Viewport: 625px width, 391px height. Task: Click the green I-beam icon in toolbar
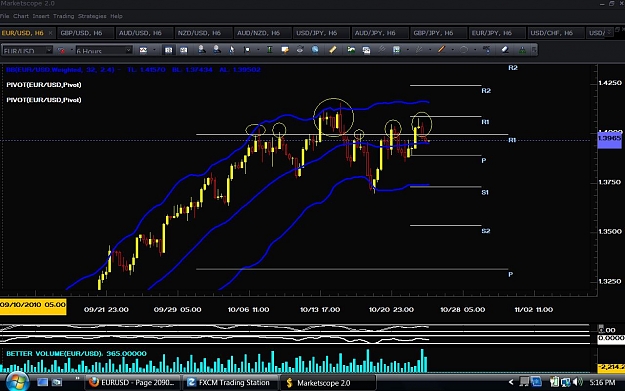(269, 49)
